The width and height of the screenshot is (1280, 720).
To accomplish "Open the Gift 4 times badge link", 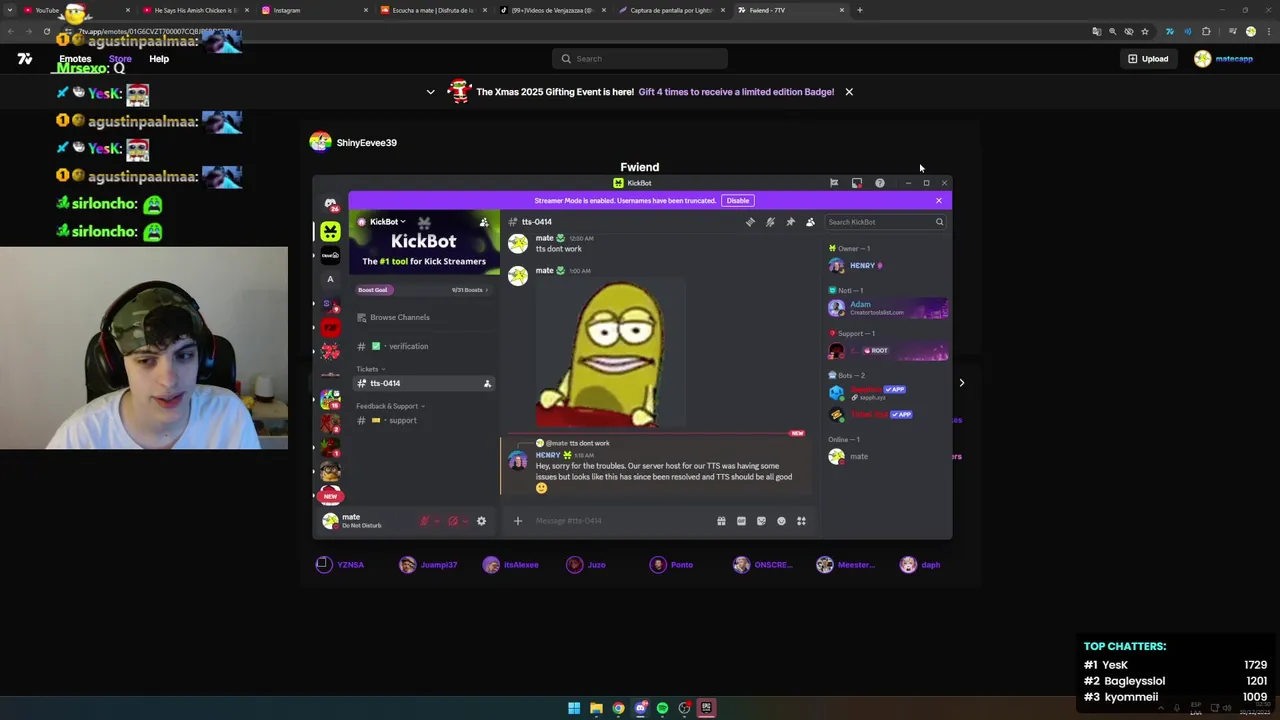I will tap(736, 92).
